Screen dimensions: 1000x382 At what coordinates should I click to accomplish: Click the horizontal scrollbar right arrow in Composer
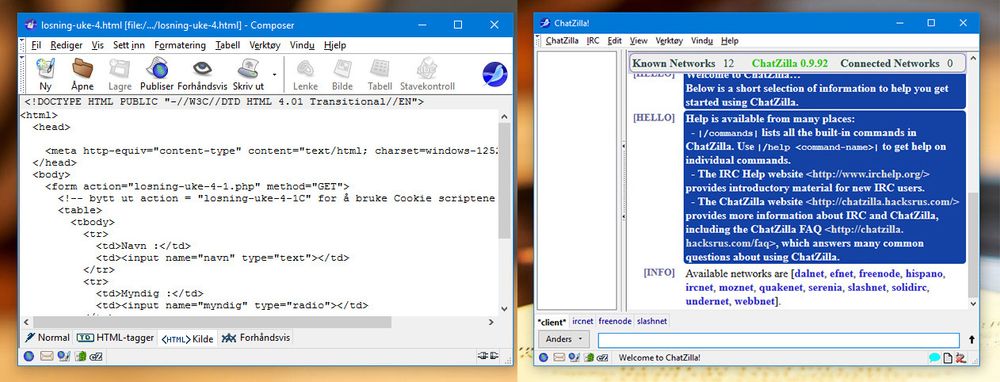491,323
